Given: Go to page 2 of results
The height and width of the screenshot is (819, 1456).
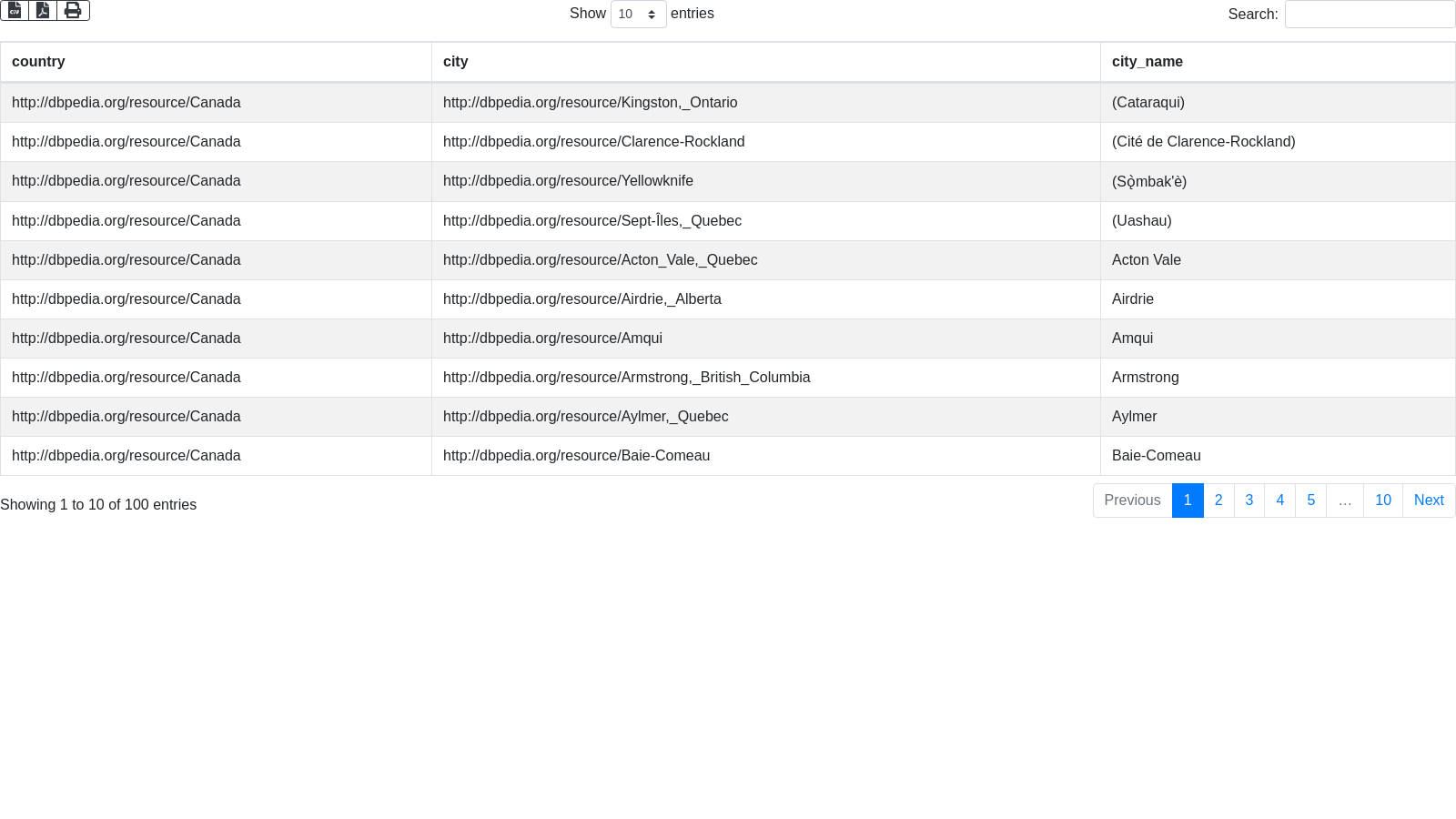Looking at the screenshot, I should [1218, 500].
